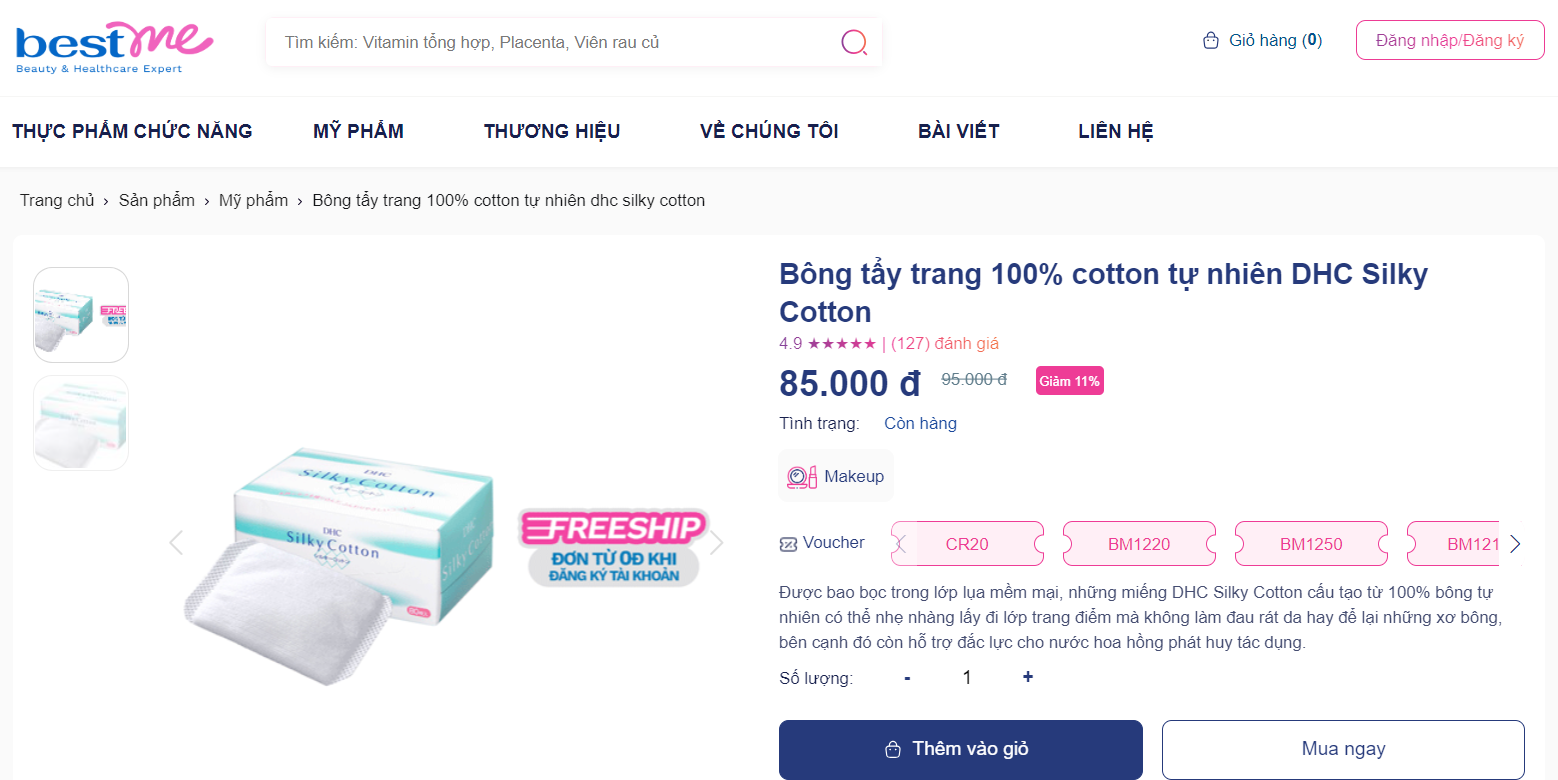This screenshot has height=780, width=1558.
Task: Select the CR20 voucher chip
Action: click(x=966, y=543)
